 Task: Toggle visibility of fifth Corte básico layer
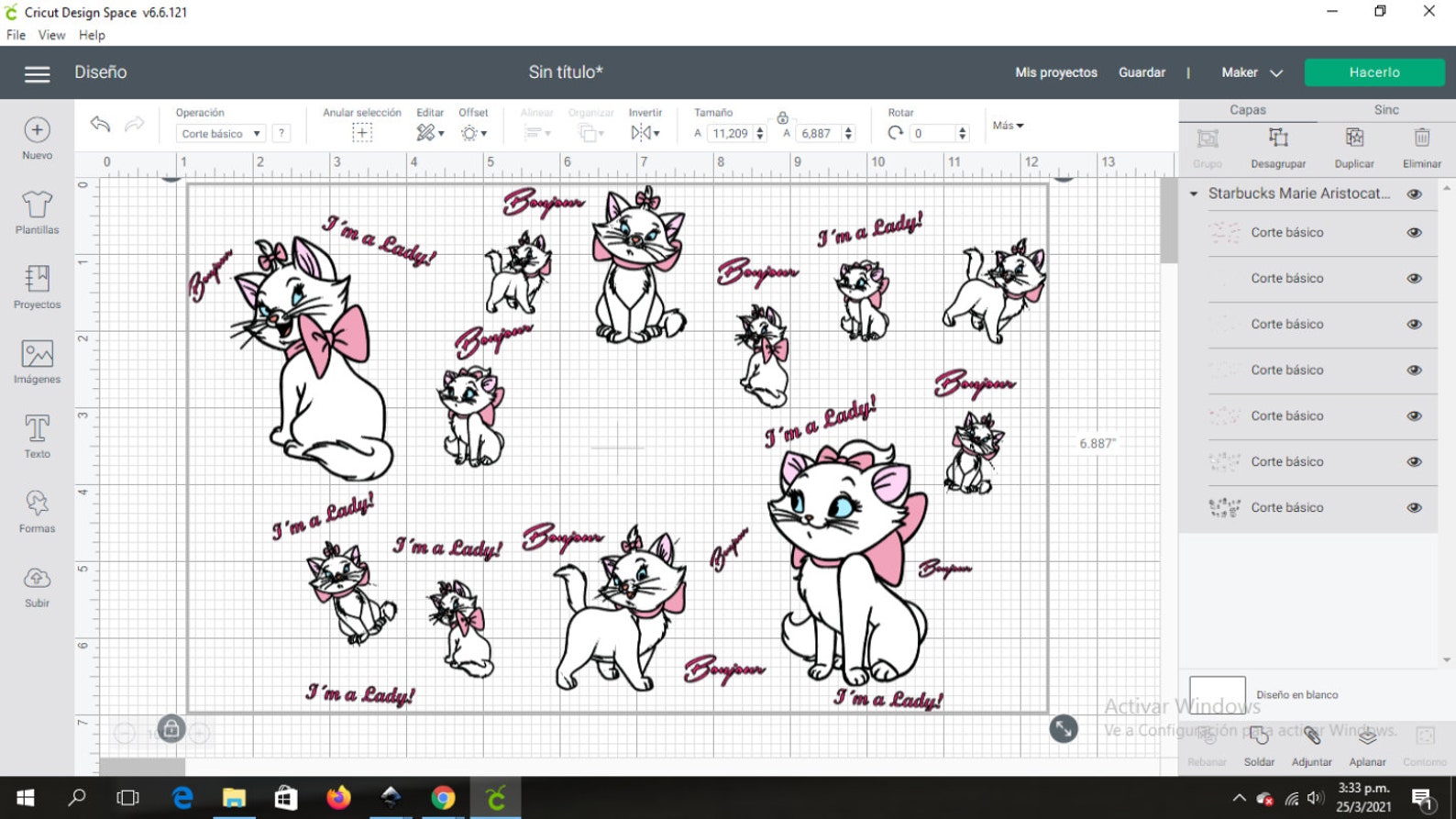pyautogui.click(x=1415, y=415)
